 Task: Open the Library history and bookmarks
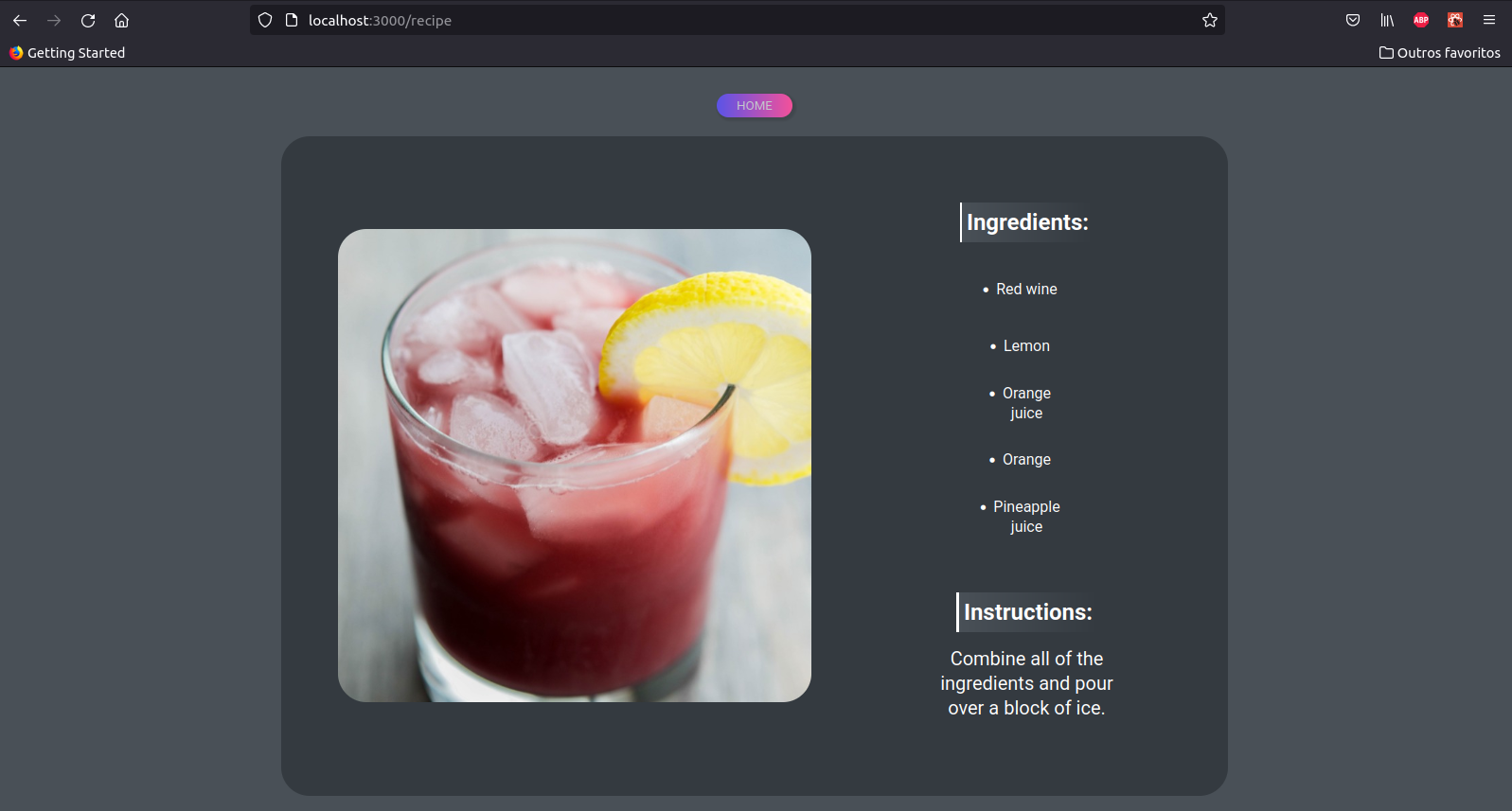point(1387,20)
